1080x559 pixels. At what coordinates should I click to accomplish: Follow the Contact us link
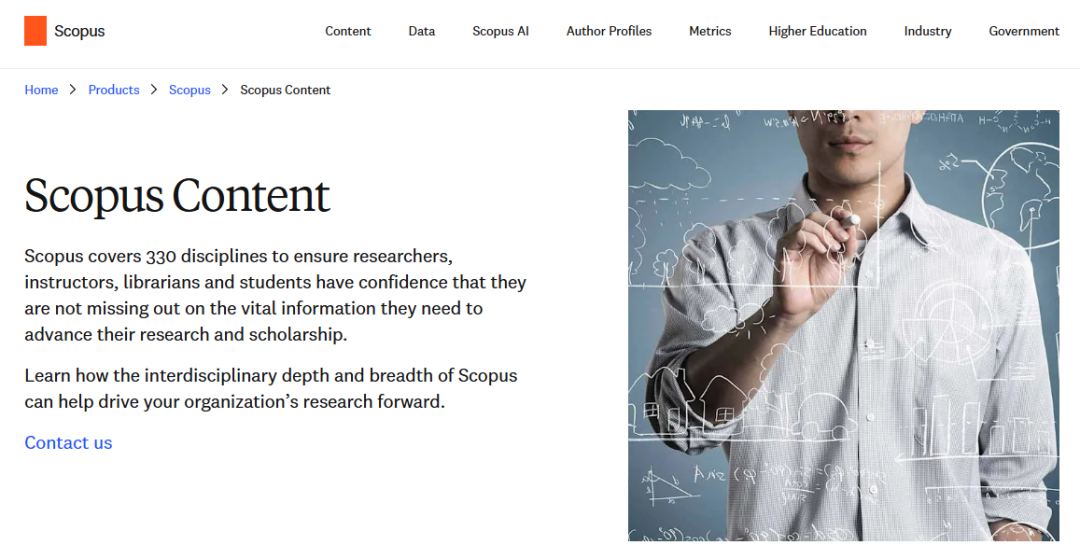[x=68, y=443]
